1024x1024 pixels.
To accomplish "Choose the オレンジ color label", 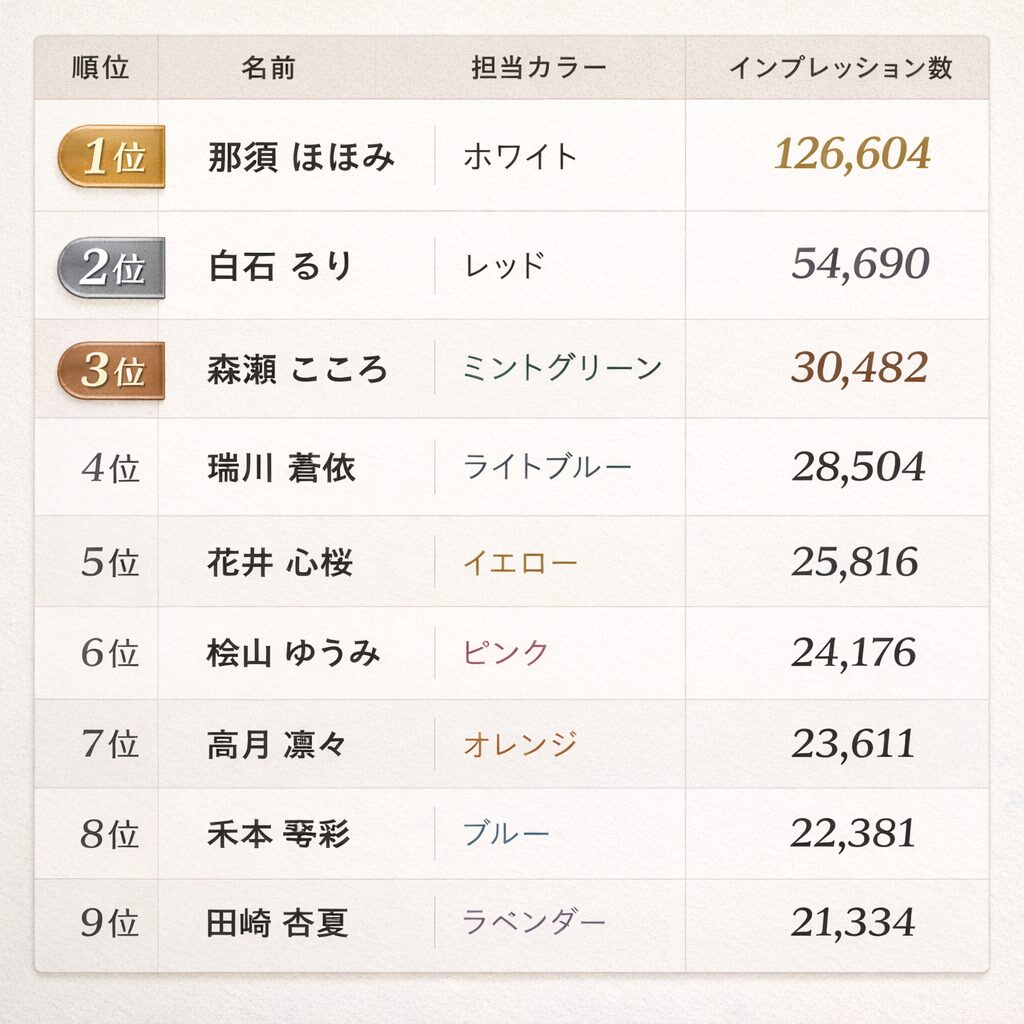I will tap(520, 744).
